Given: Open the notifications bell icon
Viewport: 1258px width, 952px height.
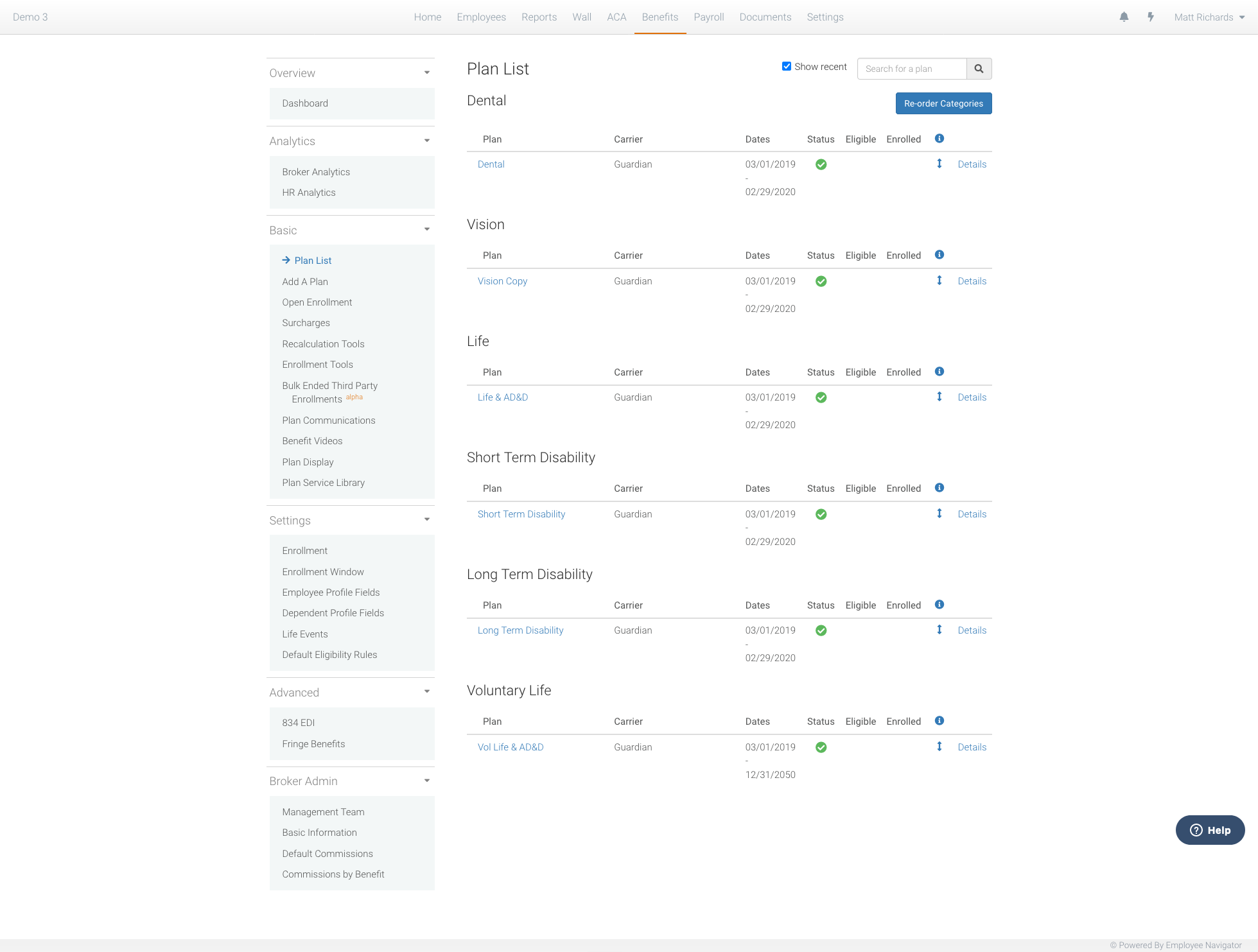Looking at the screenshot, I should (1124, 17).
